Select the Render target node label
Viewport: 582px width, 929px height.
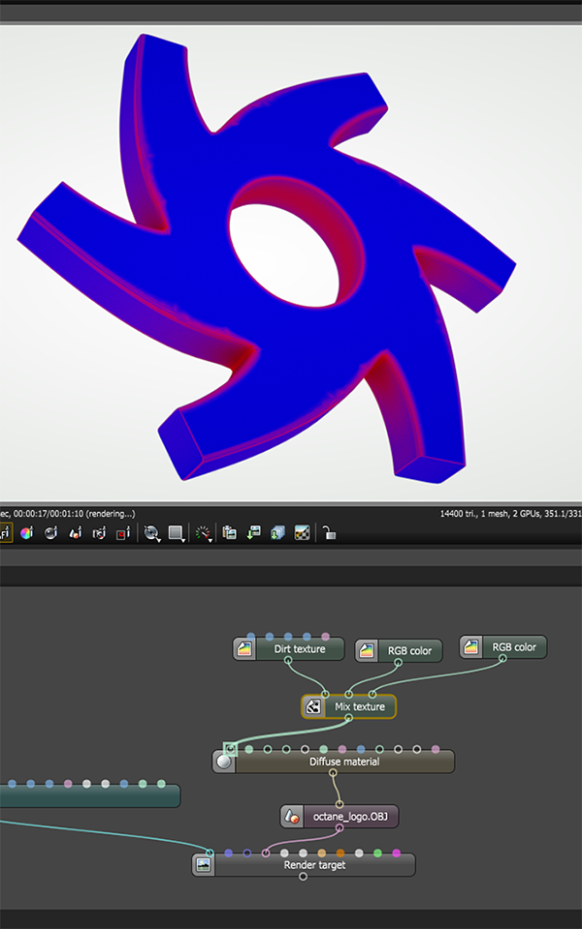tap(314, 865)
